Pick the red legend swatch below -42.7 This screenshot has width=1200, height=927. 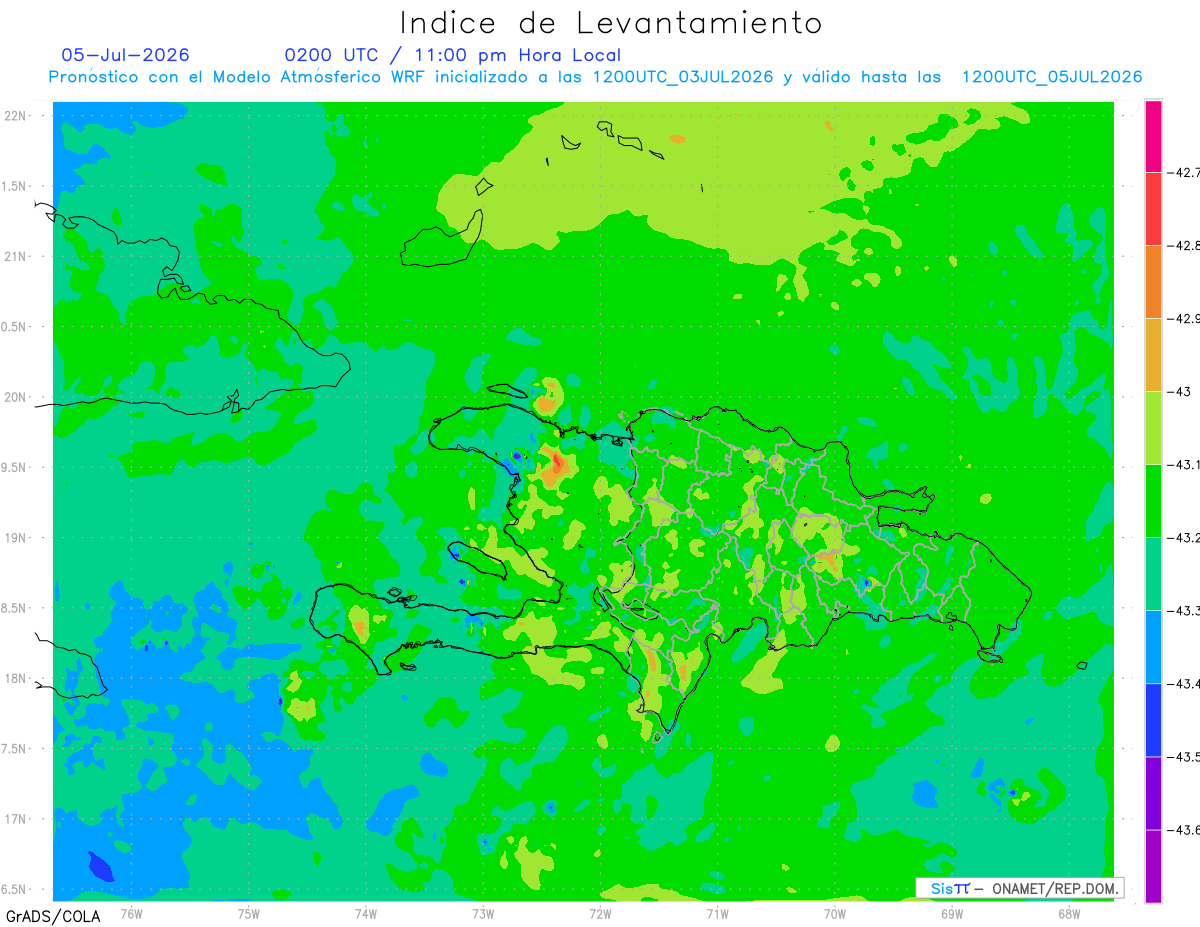pos(1153,209)
